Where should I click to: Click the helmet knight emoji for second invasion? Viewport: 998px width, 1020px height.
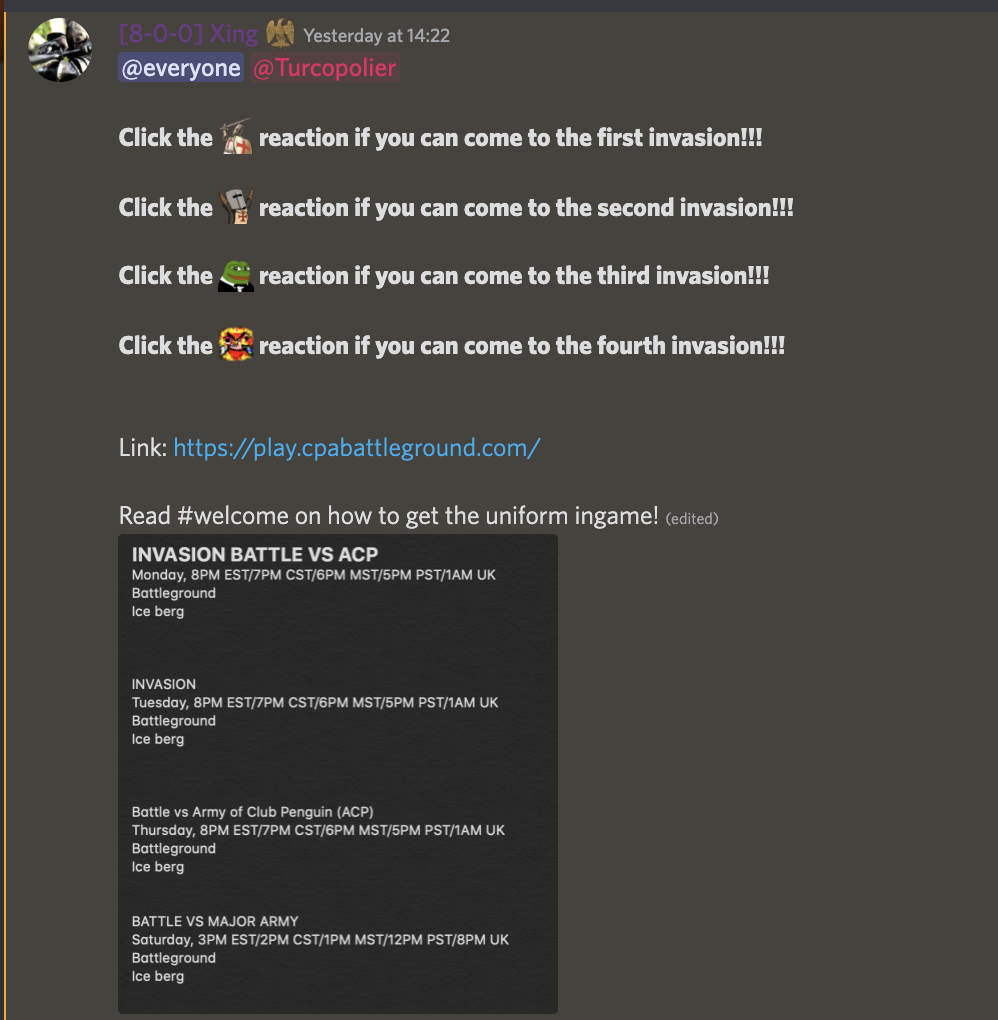coord(236,207)
